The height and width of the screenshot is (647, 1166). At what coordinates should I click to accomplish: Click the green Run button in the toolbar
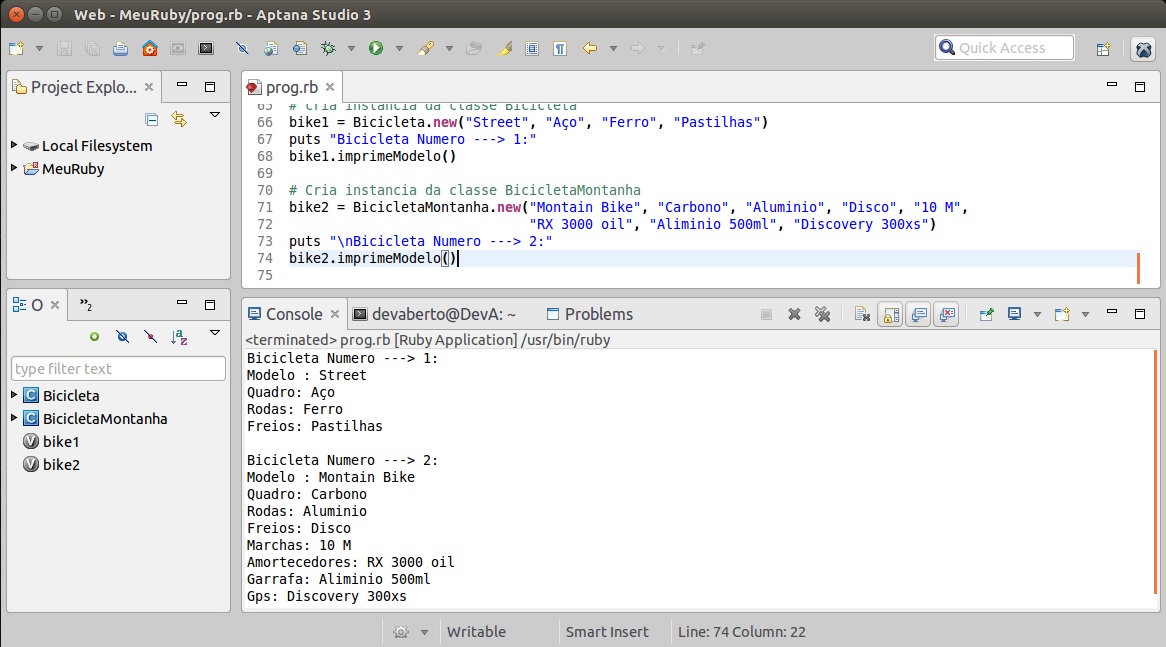[x=376, y=48]
